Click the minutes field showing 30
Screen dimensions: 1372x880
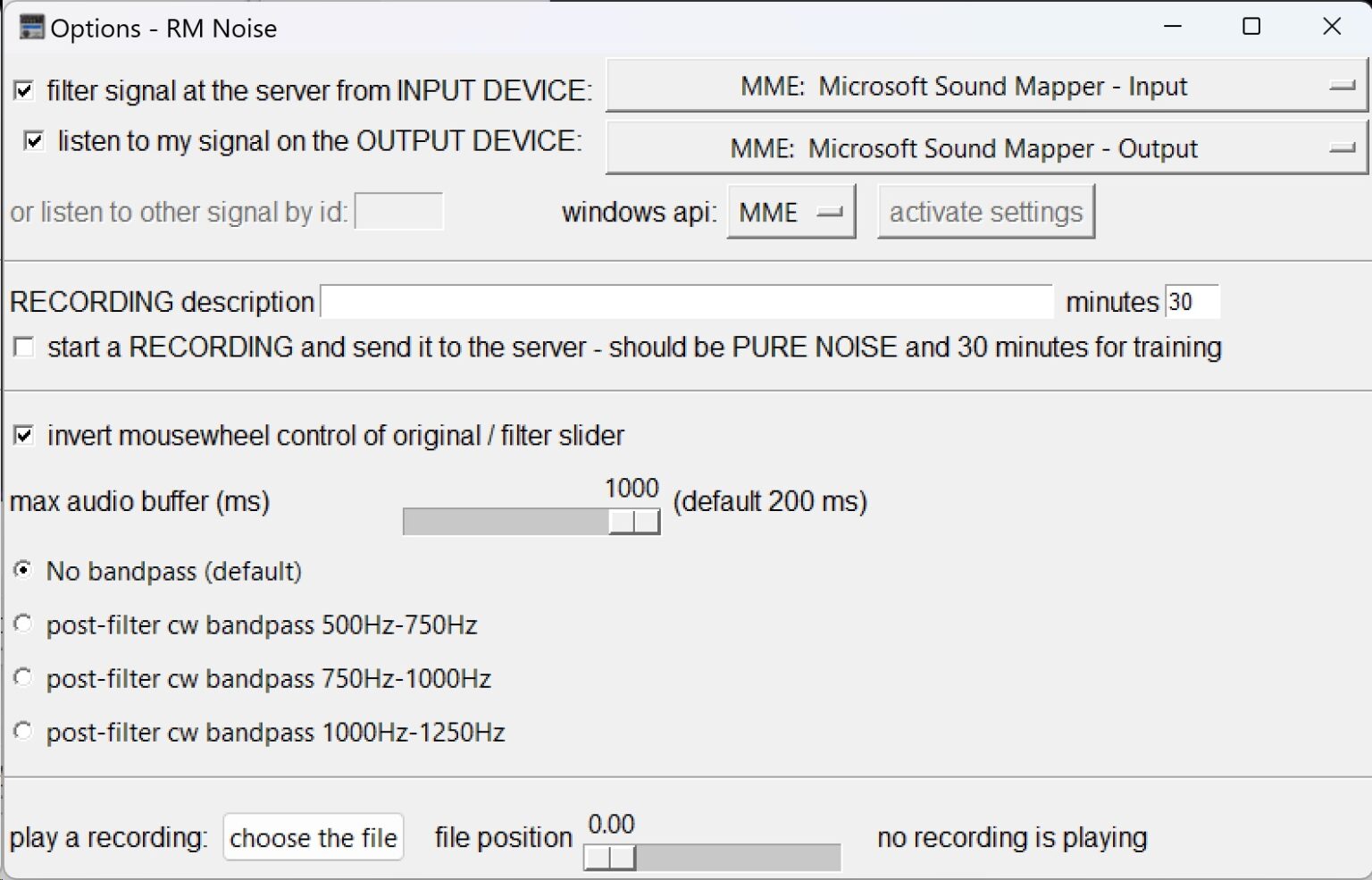click(1192, 301)
